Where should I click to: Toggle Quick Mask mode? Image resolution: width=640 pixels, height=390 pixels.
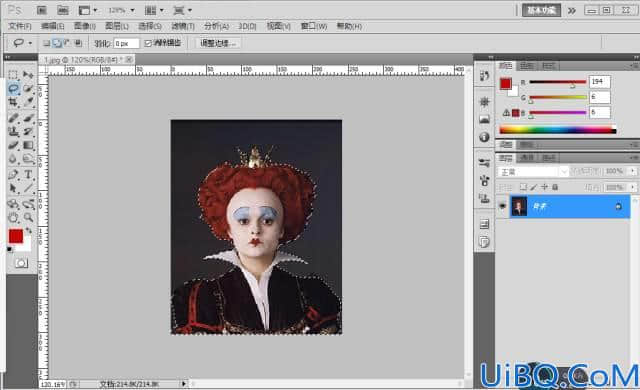pos(21,263)
